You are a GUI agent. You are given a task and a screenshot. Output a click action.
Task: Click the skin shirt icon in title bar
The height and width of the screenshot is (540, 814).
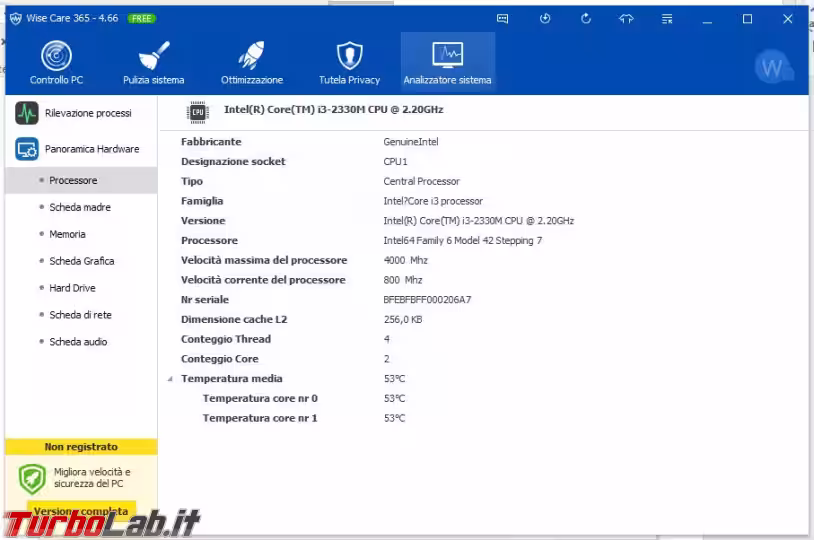[x=626, y=19]
